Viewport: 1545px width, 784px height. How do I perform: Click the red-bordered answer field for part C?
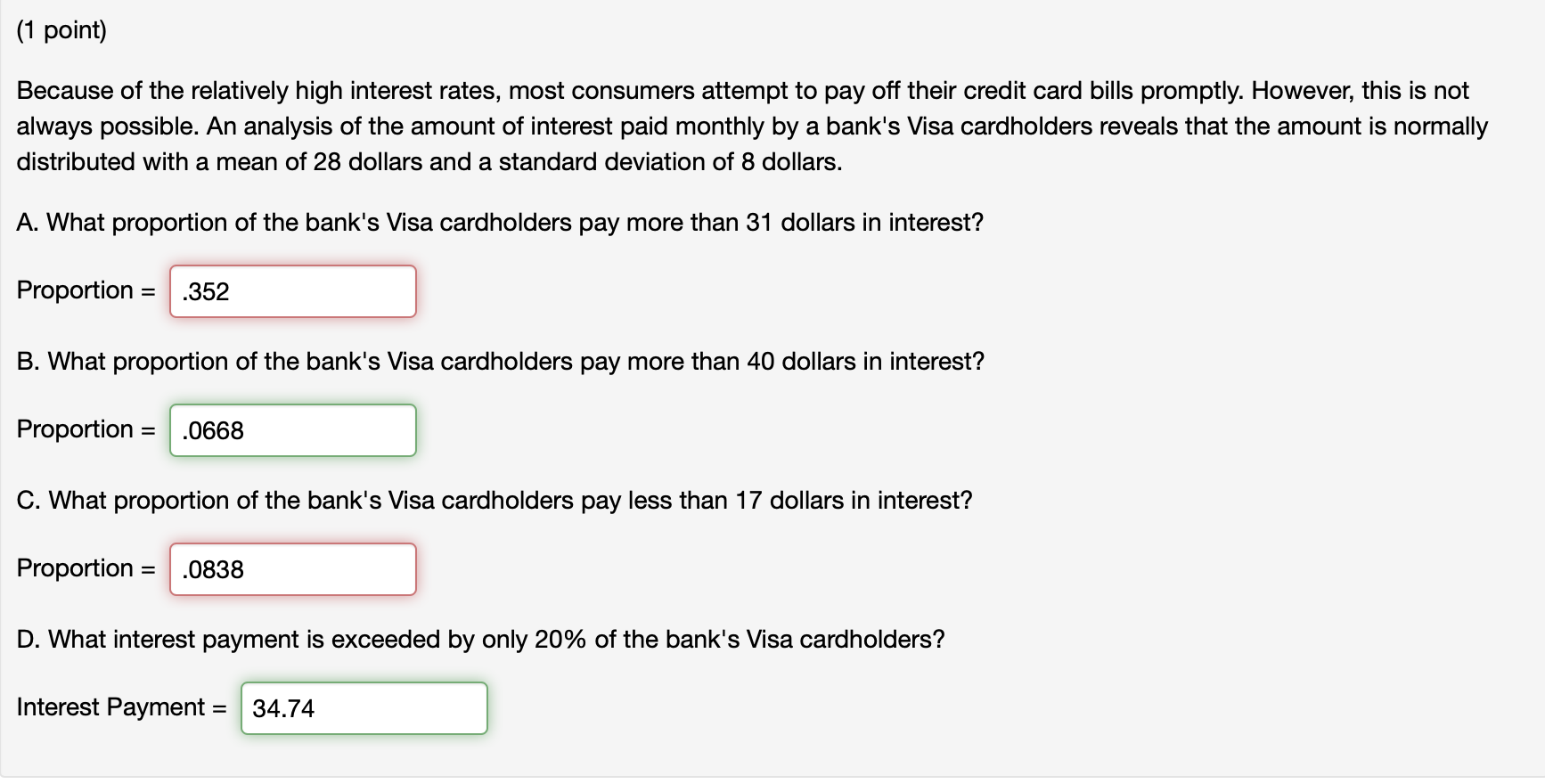[x=292, y=568]
